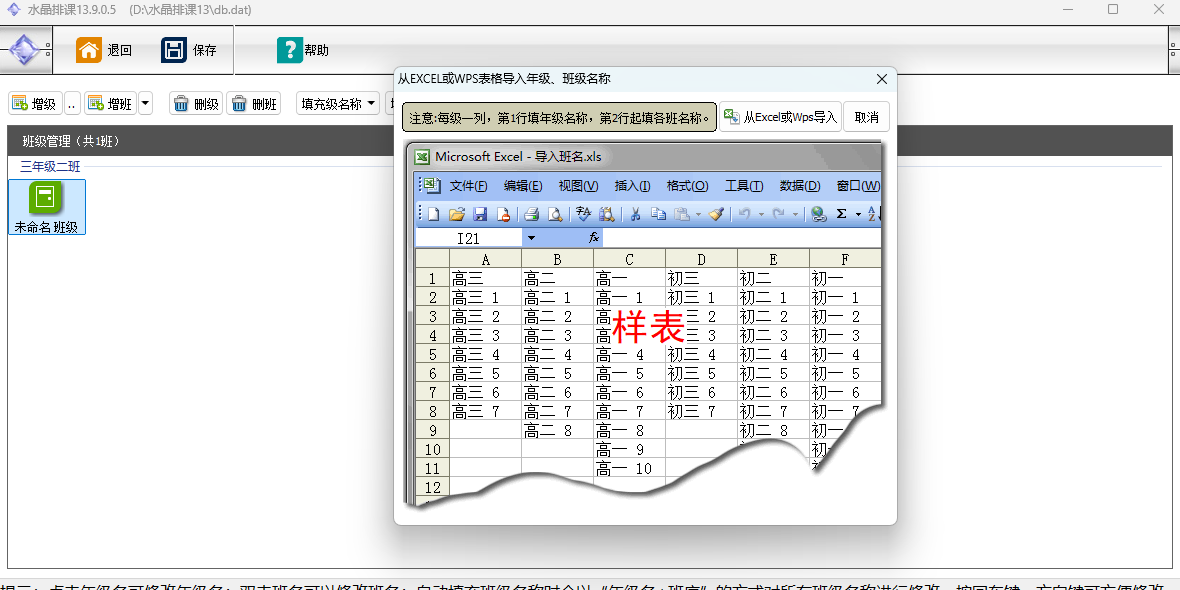The height and width of the screenshot is (590, 1180).
Task: Add a new grade with 增级
Action: (x=35, y=104)
